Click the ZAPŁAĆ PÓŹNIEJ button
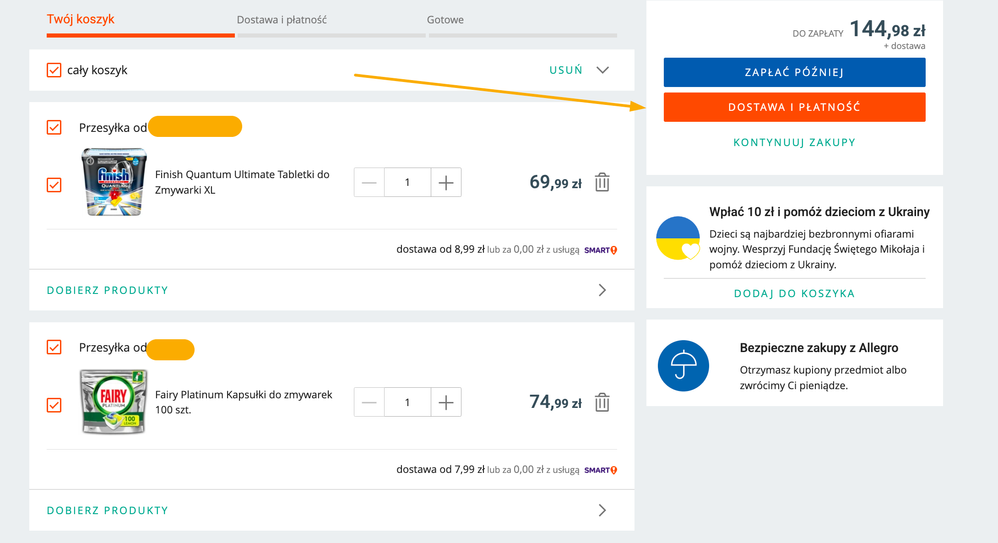The width and height of the screenshot is (998, 543). (x=794, y=73)
